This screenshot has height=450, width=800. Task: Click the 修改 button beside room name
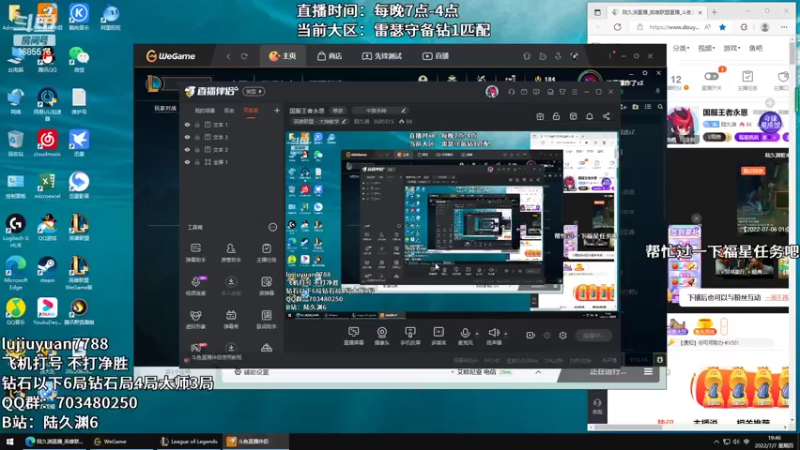pyautogui.click(x=338, y=110)
